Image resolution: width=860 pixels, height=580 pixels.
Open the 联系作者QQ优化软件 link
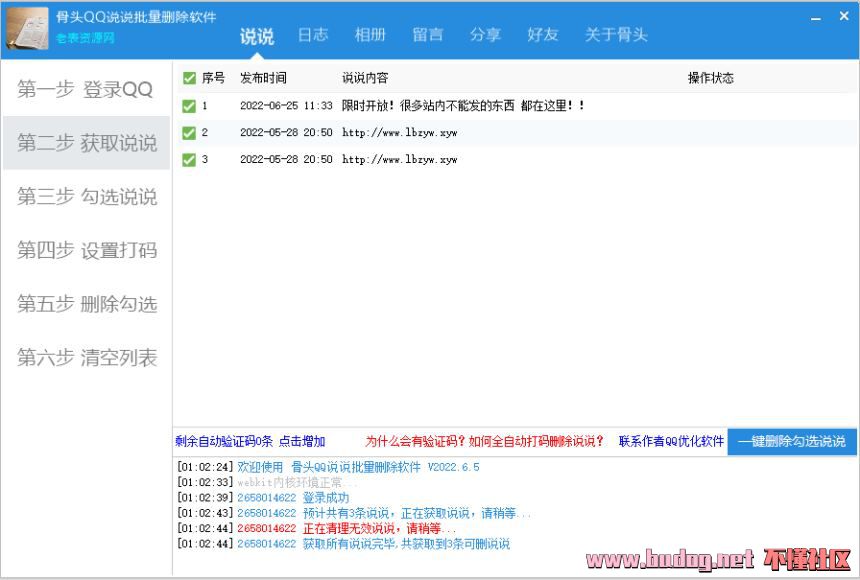coord(670,442)
